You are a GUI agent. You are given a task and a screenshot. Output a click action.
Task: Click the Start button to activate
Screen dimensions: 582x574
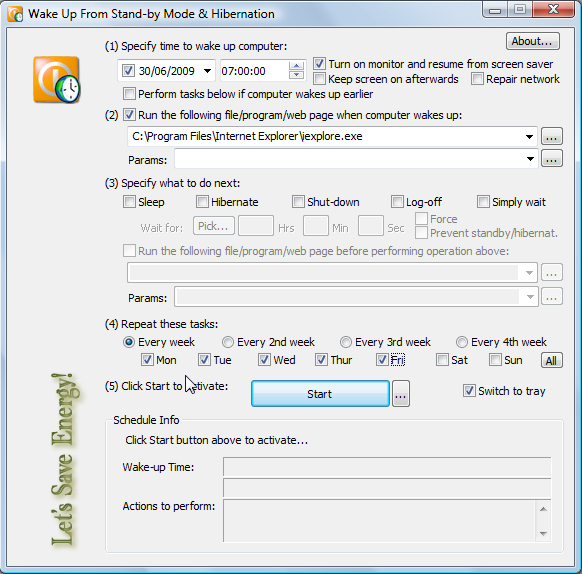pos(320,394)
